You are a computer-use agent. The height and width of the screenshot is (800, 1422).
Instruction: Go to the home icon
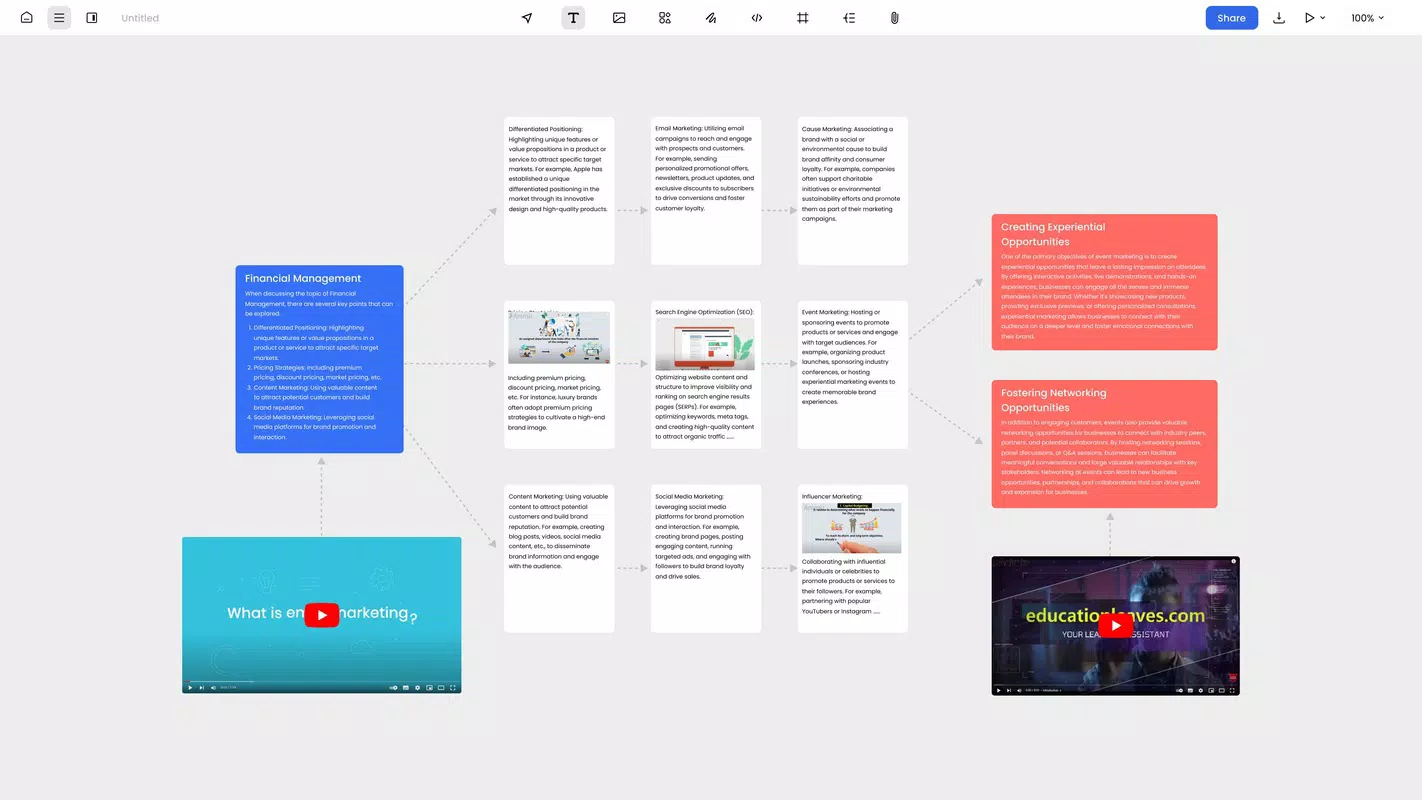click(x=27, y=18)
